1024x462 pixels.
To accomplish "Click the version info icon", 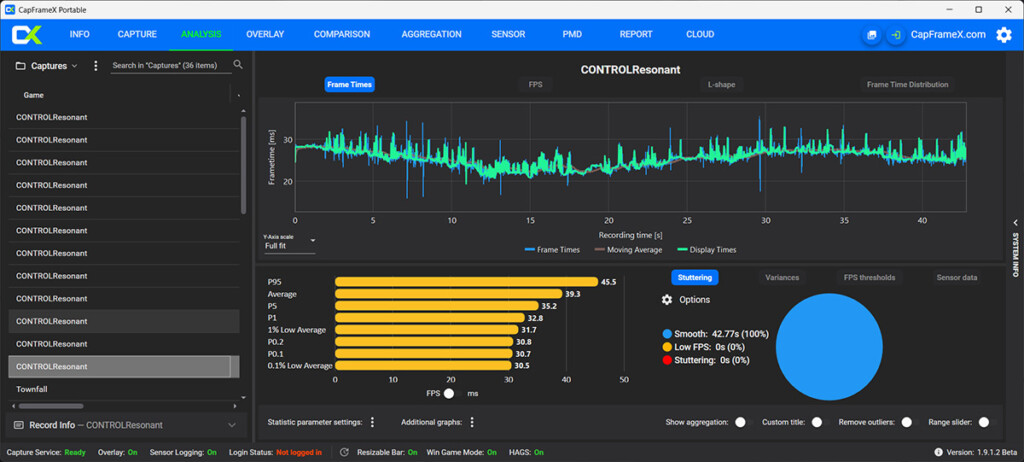I will (938, 452).
